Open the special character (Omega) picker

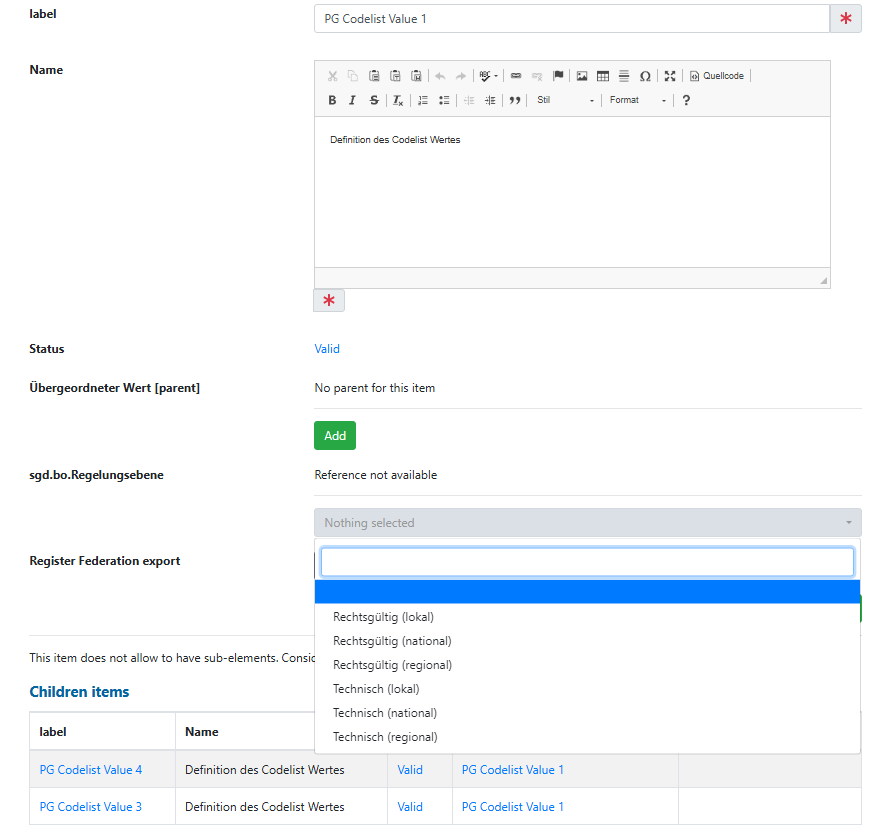coord(645,76)
